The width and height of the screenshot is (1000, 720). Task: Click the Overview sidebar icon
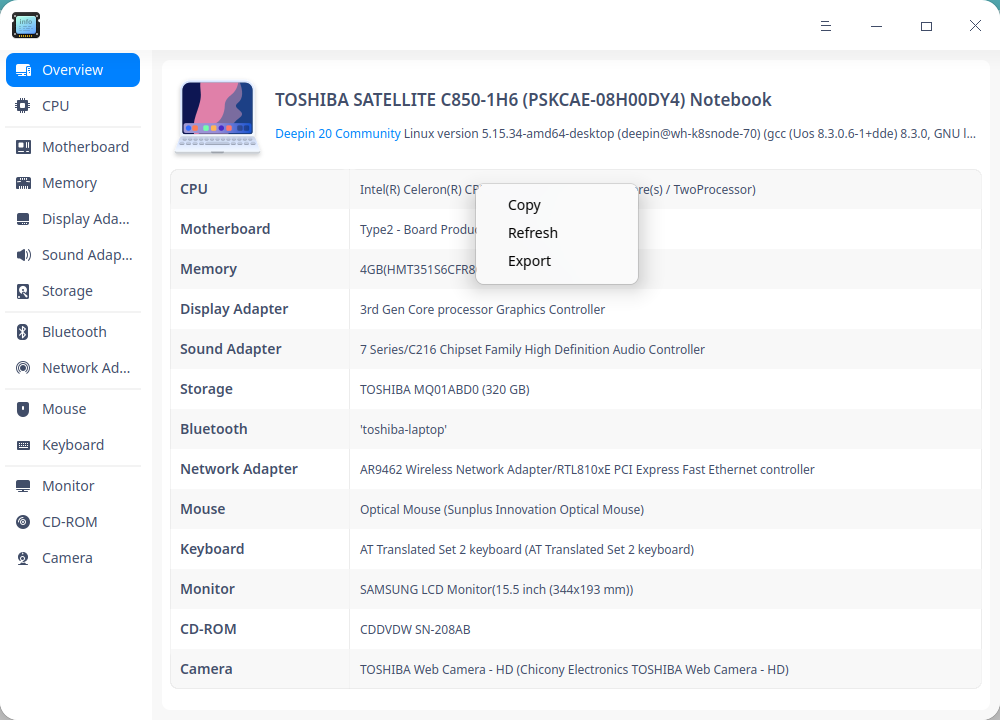(x=24, y=70)
